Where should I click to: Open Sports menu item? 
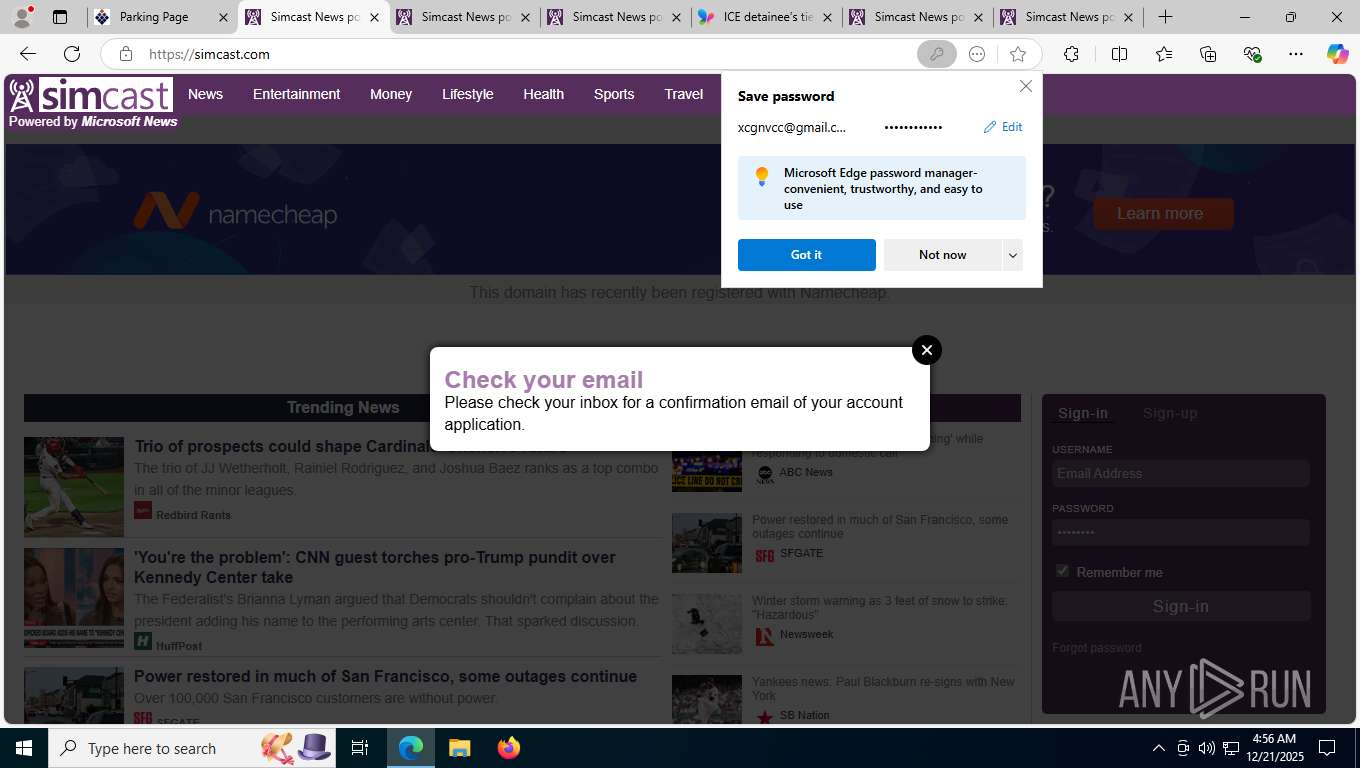(x=614, y=94)
